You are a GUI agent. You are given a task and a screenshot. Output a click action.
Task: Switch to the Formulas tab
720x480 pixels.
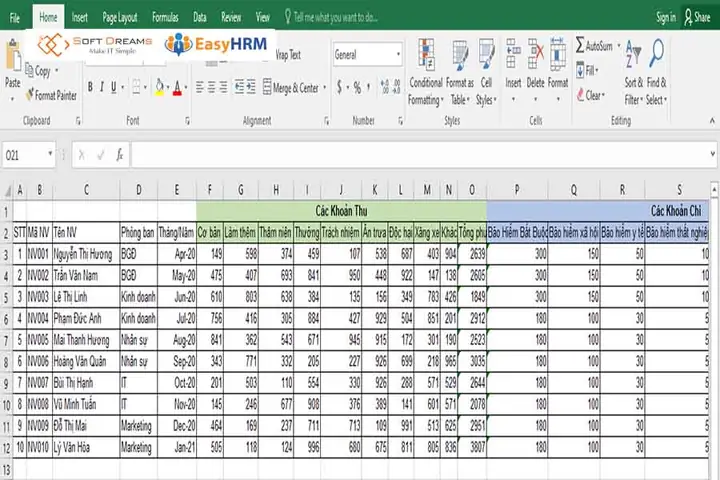(x=165, y=17)
